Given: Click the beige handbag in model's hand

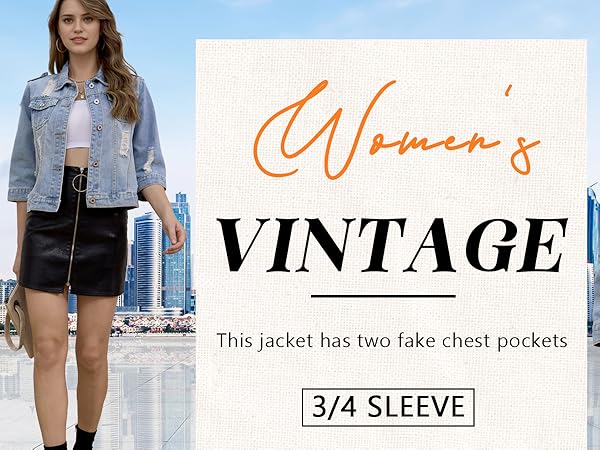Looking at the screenshot, I should click(x=19, y=320).
